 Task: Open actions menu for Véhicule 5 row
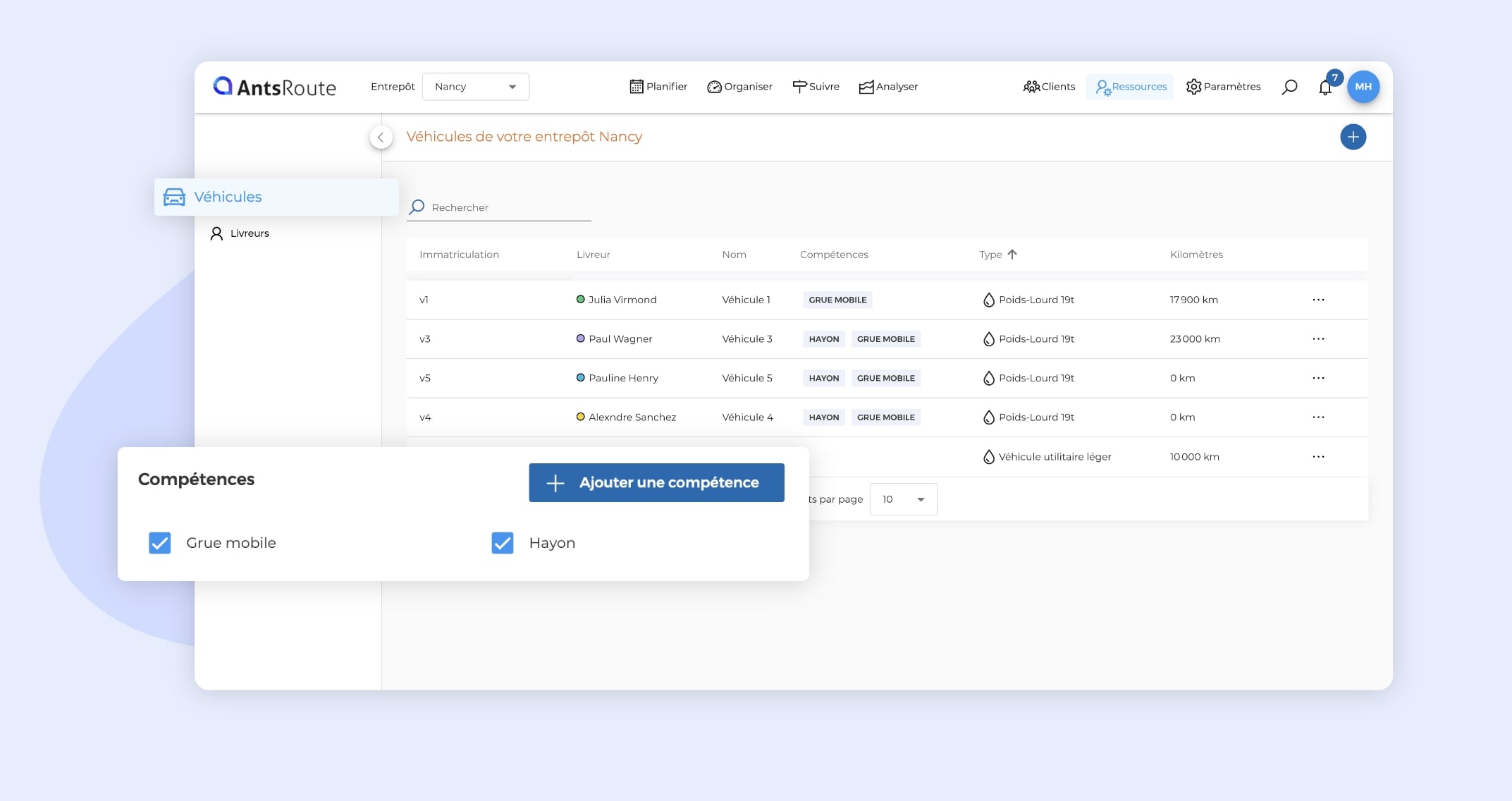(x=1318, y=378)
